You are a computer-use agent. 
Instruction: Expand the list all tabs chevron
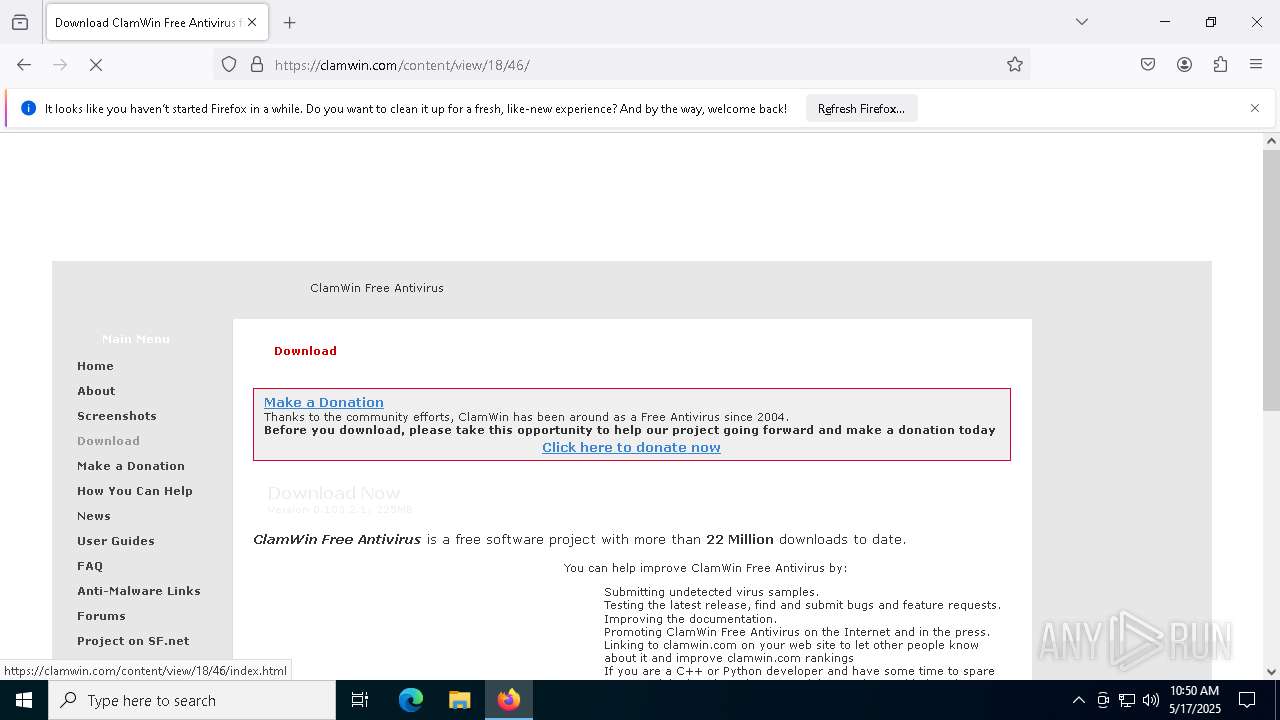(1081, 22)
